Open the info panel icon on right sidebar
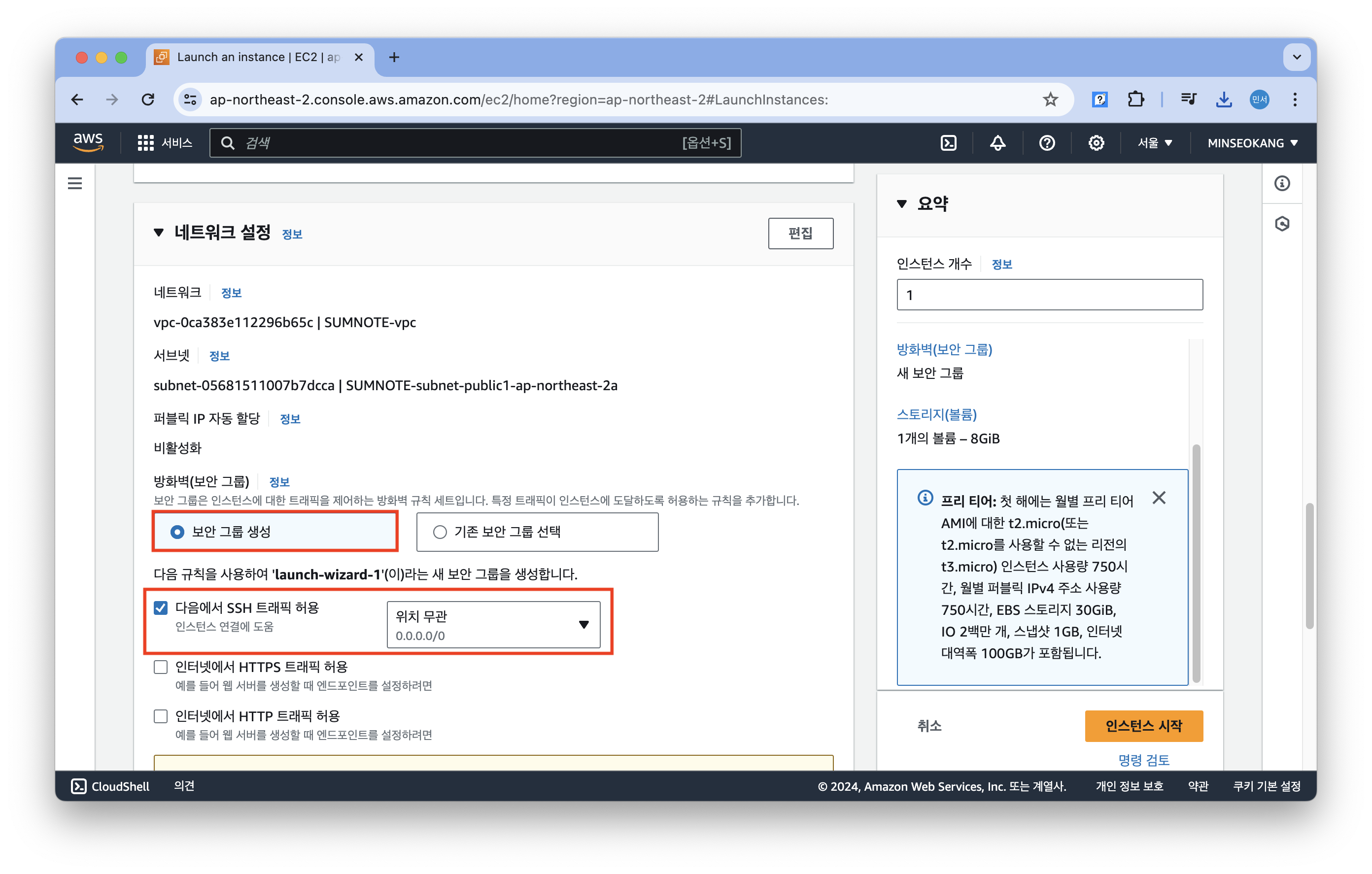Screen dimensions: 1372x874 pyautogui.click(x=1282, y=183)
